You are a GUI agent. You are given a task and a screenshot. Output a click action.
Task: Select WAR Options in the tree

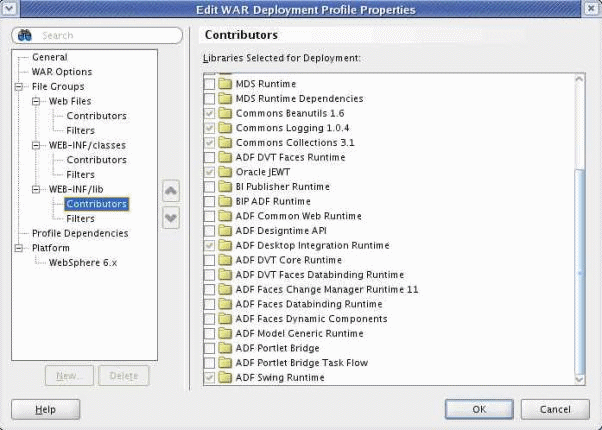(x=62, y=72)
